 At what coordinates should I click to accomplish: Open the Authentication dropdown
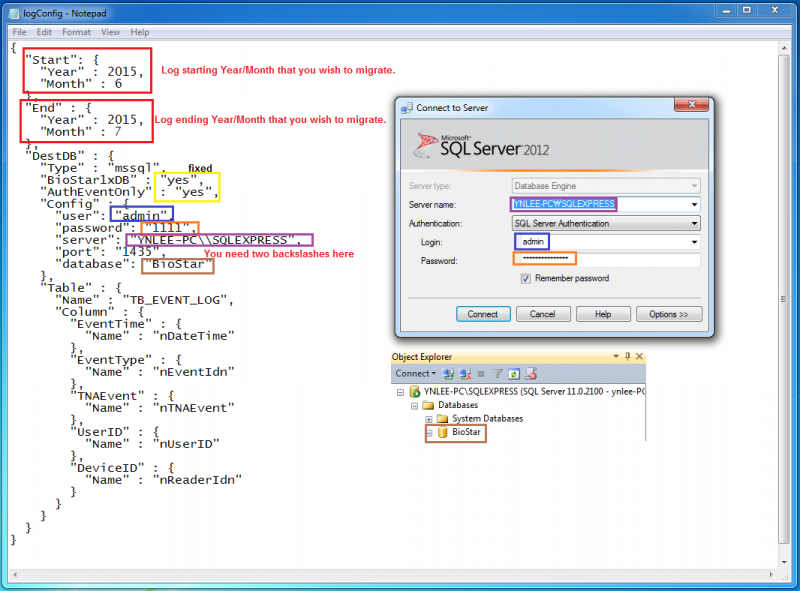click(x=693, y=224)
